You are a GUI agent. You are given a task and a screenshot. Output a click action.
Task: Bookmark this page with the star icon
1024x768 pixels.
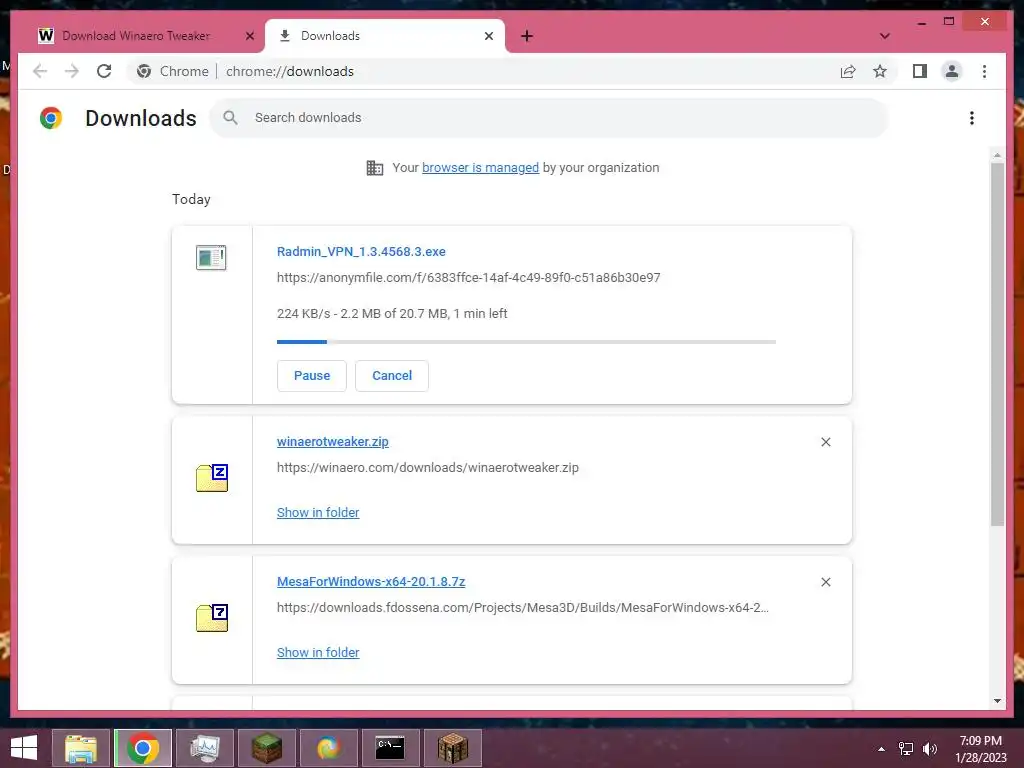pyautogui.click(x=880, y=71)
